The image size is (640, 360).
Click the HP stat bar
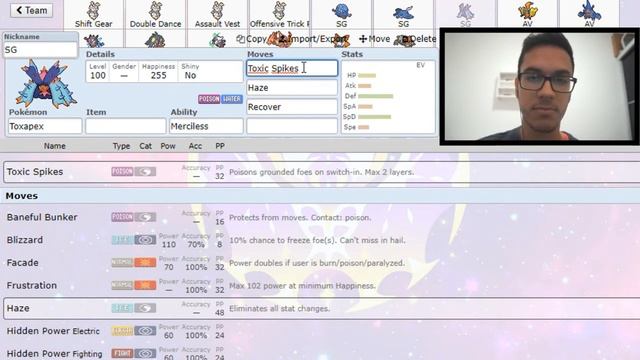coord(367,75)
